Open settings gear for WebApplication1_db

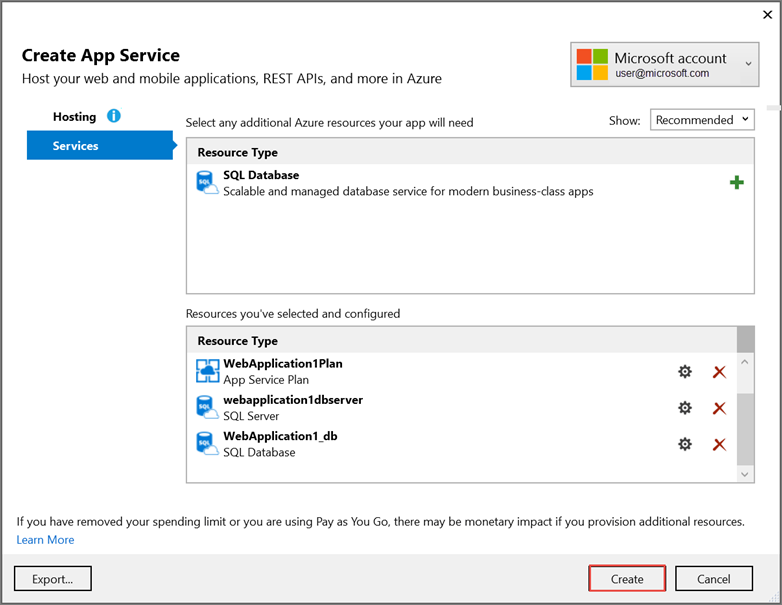point(685,444)
